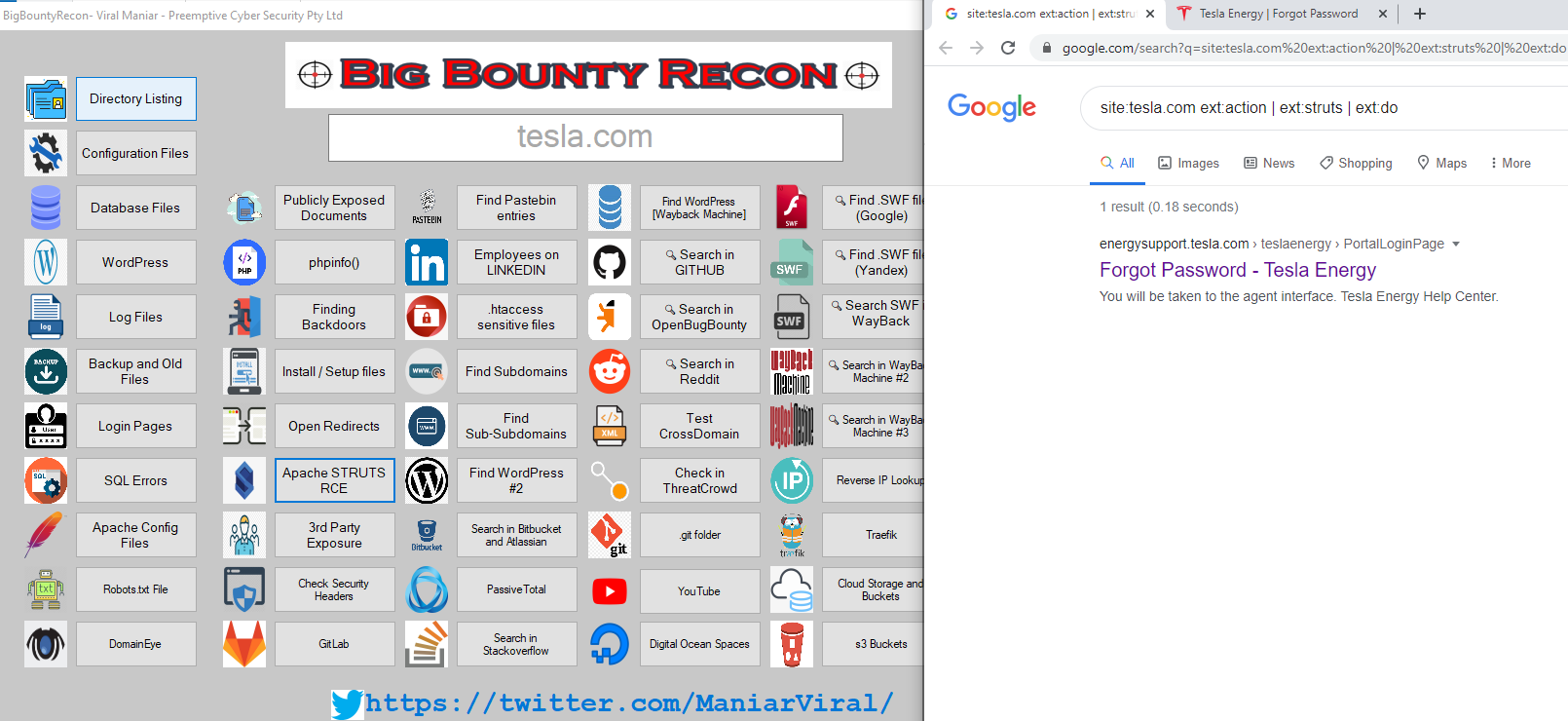This screenshot has height=721, width=1568.
Task: Click the Robots.txt robot icon
Action: tap(46, 589)
